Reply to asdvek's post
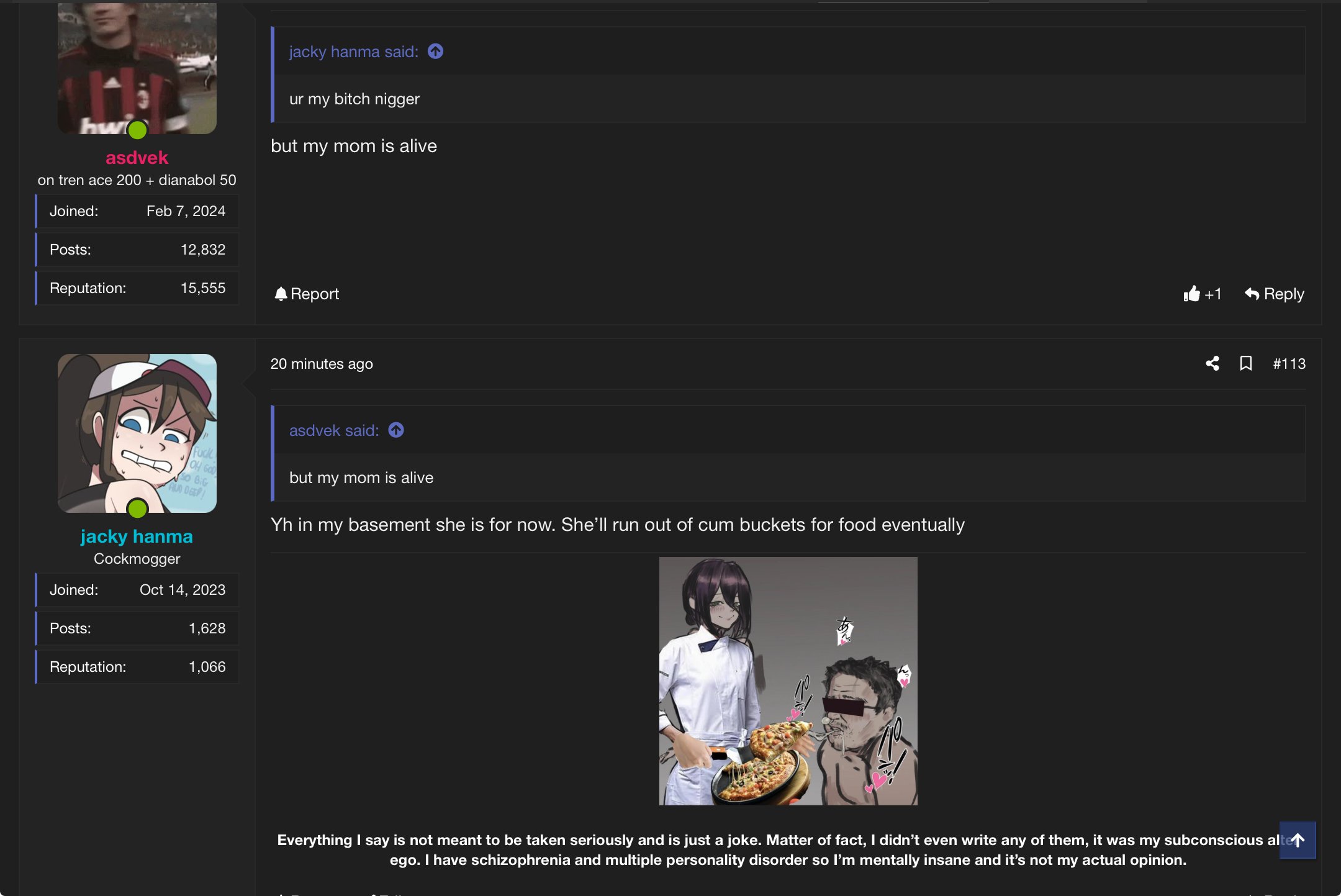 tap(1274, 294)
